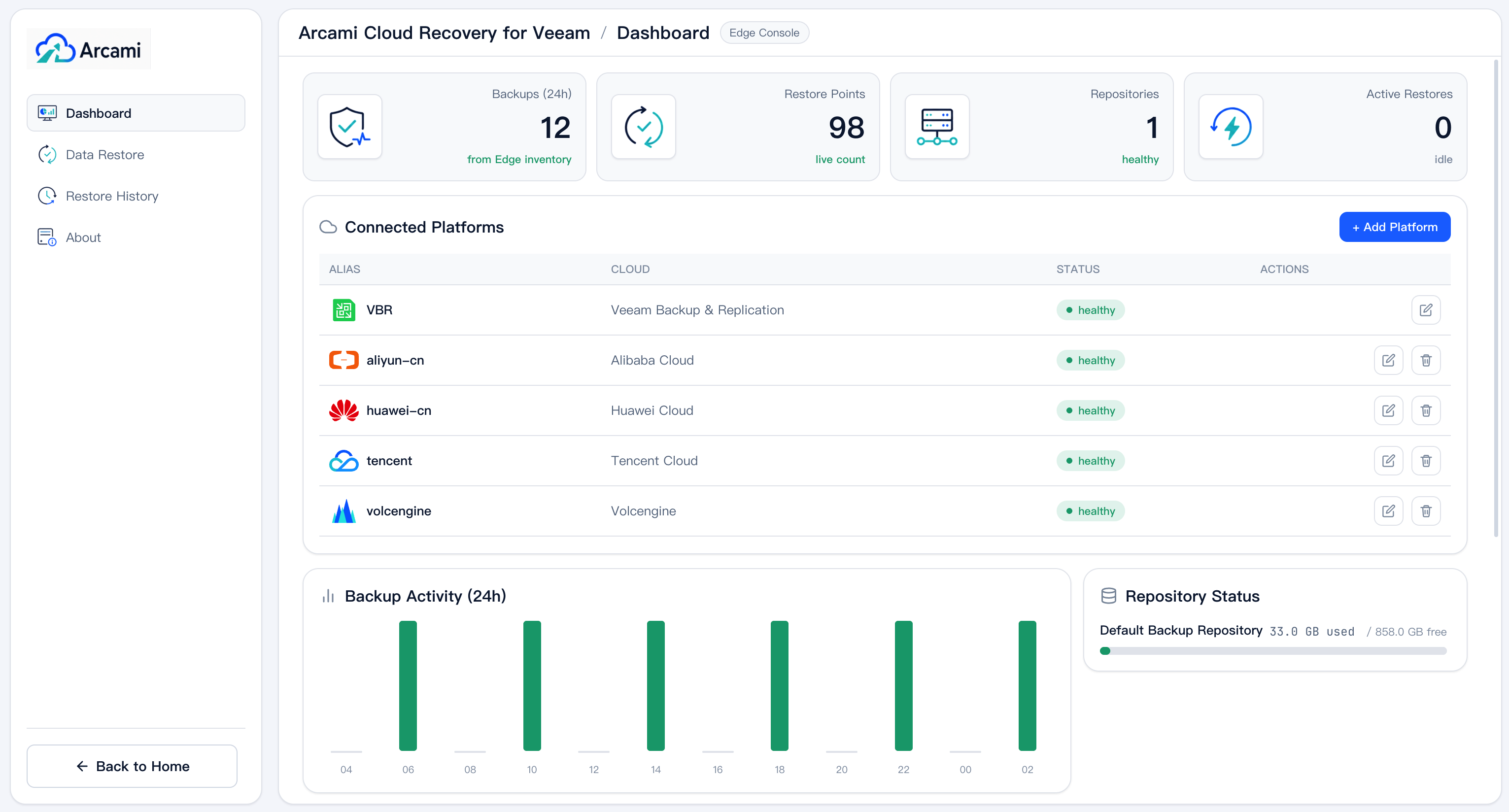Click the About info icon
This screenshot has width=1509, height=812.
pos(47,237)
